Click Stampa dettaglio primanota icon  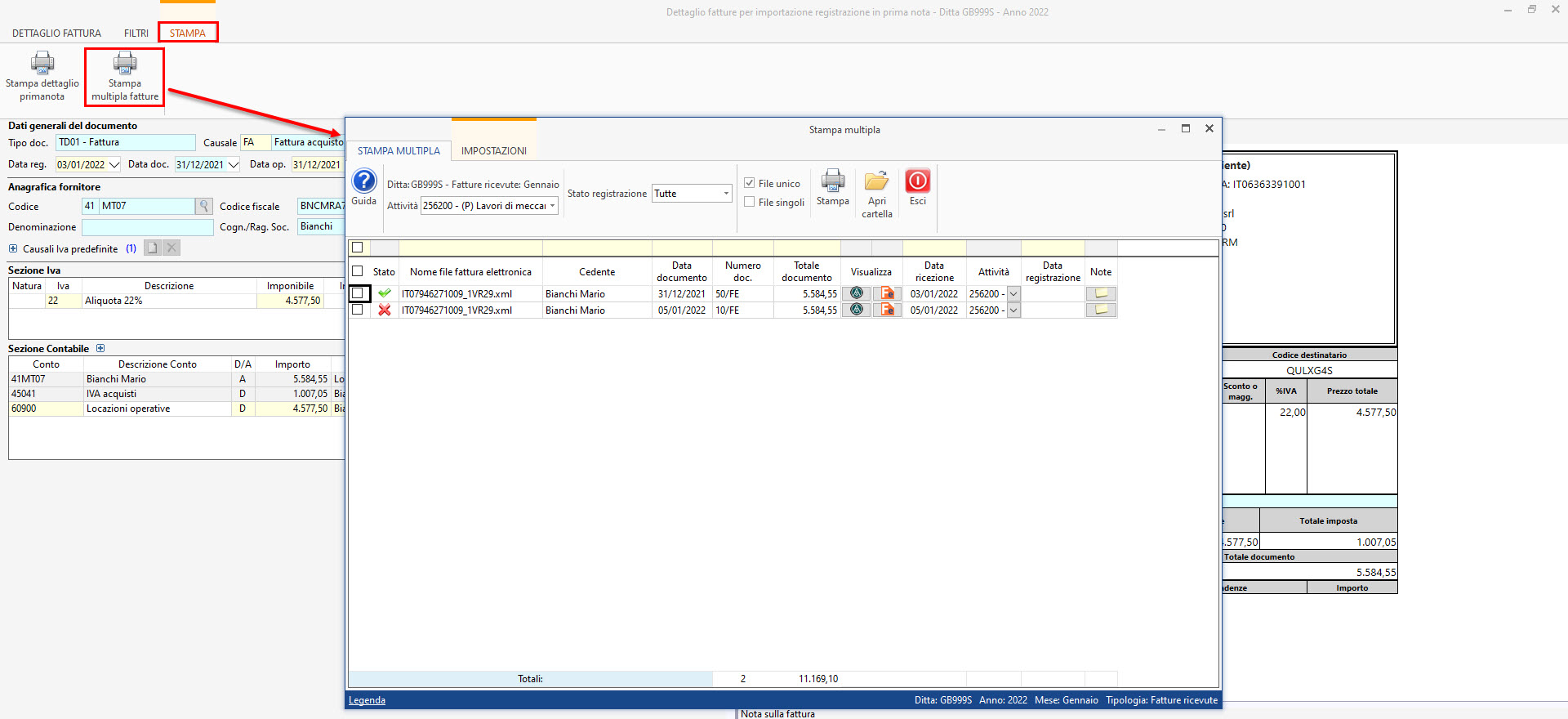[x=42, y=65]
